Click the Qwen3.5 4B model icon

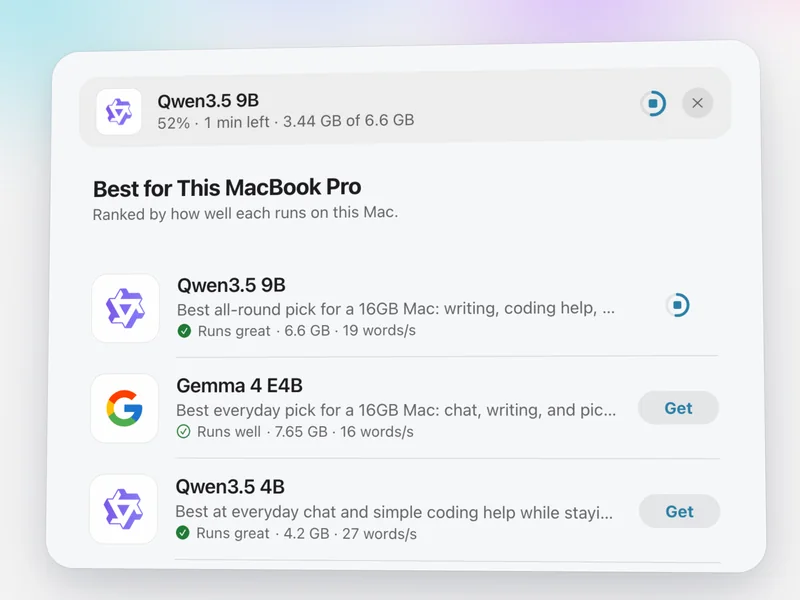pyautogui.click(x=123, y=509)
